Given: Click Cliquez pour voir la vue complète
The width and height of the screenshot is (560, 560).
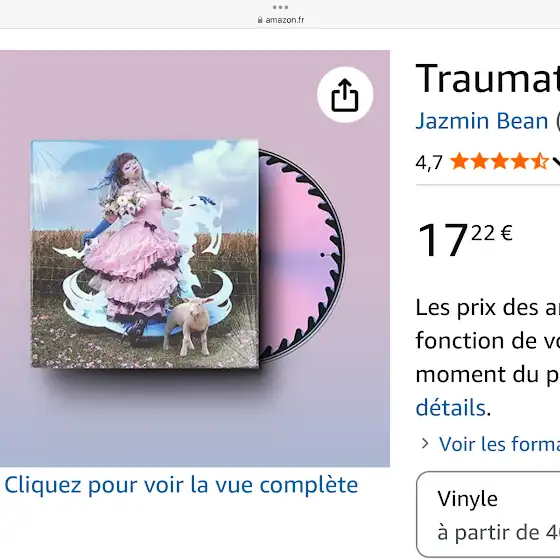Looking at the screenshot, I should coord(181,485).
